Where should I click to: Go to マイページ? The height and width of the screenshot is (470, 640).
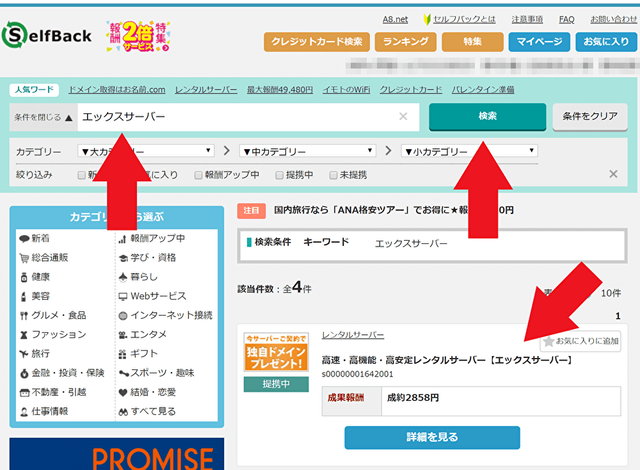[539, 42]
